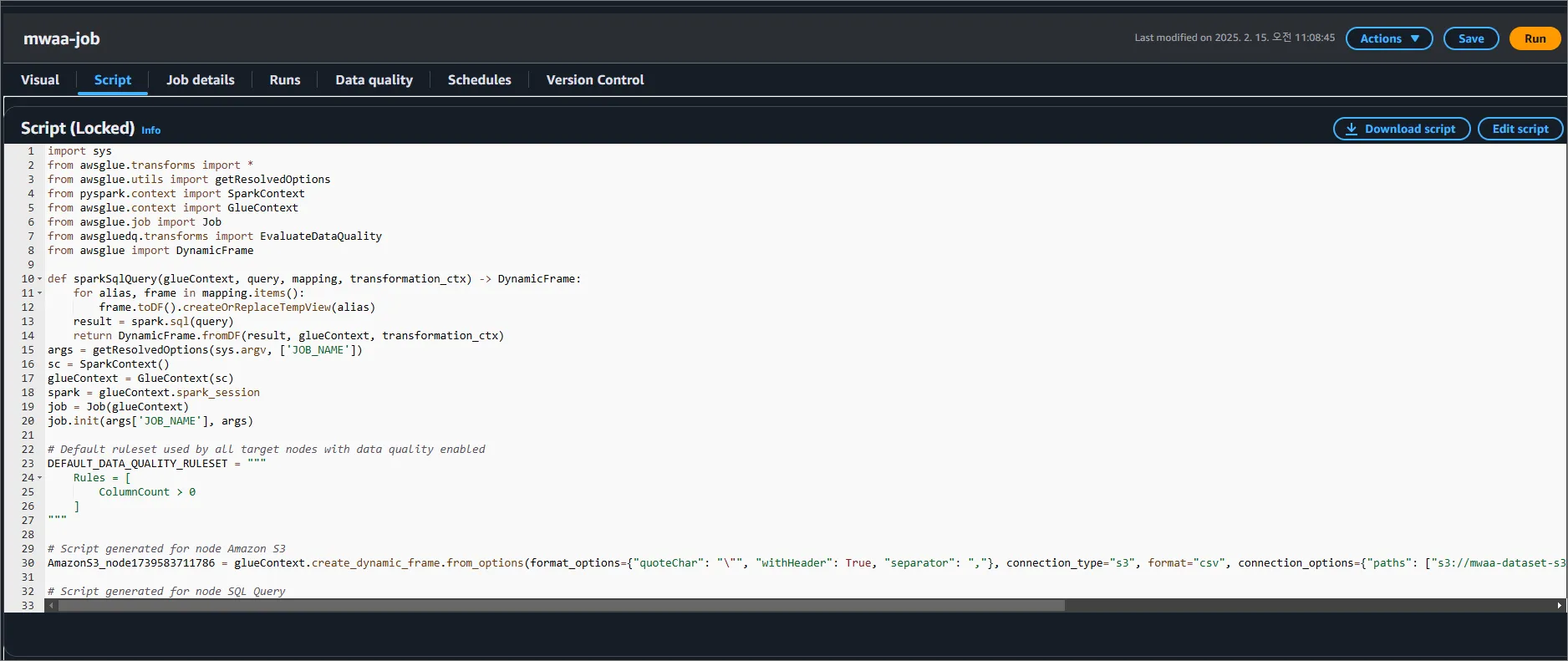
Task: Click the '# Script generated for node SQL Query' comment
Action: [x=166, y=592]
